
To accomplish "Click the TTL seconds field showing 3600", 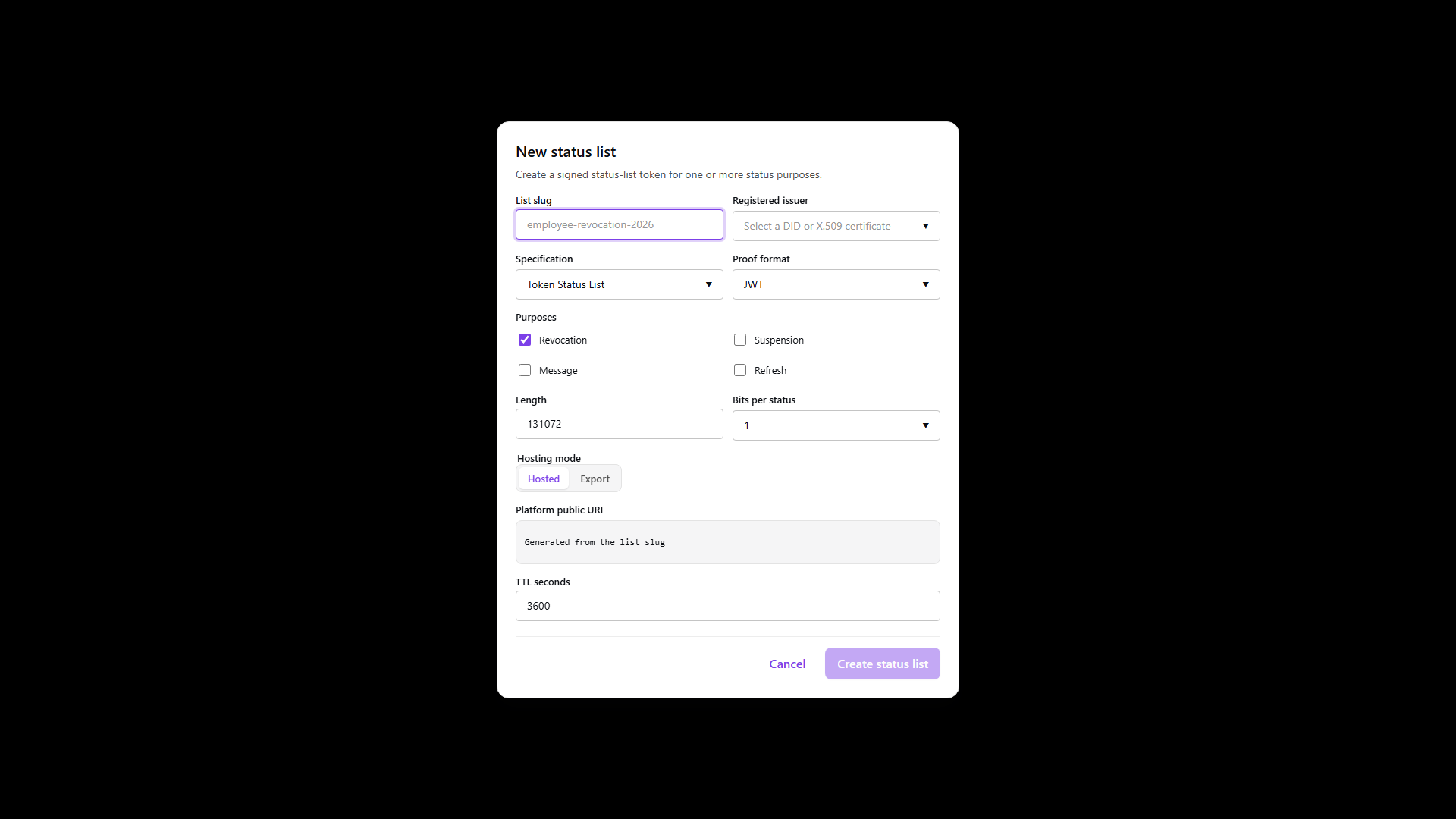I will coord(727,606).
